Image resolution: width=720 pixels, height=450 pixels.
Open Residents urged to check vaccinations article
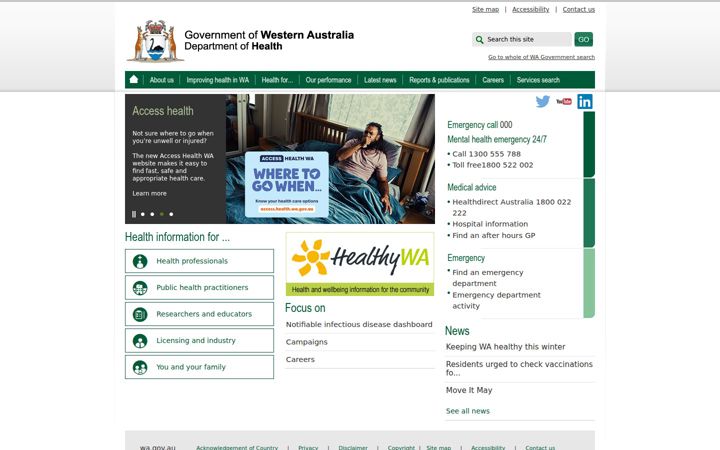click(519, 368)
